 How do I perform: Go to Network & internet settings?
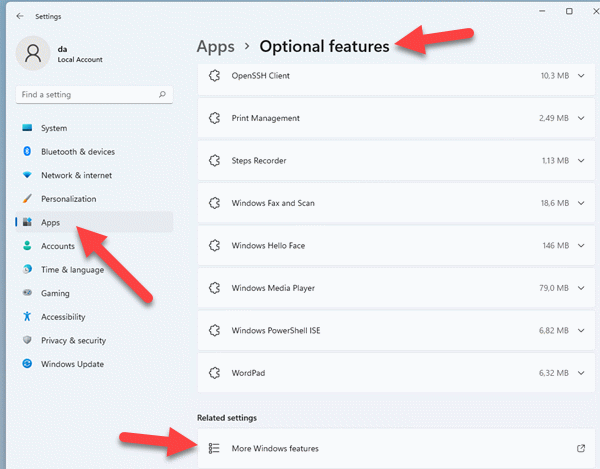click(94, 175)
